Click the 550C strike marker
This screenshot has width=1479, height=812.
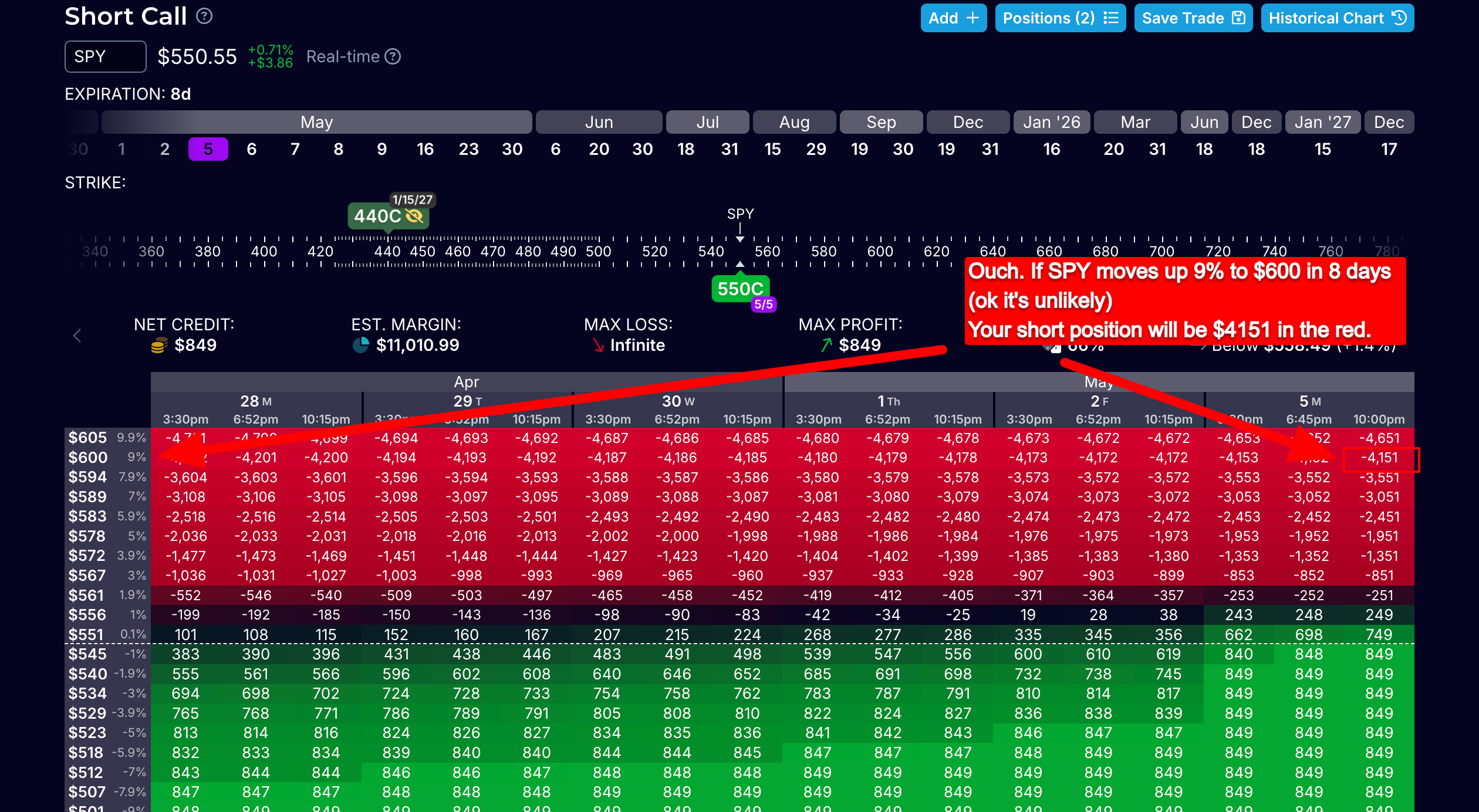[x=740, y=289]
